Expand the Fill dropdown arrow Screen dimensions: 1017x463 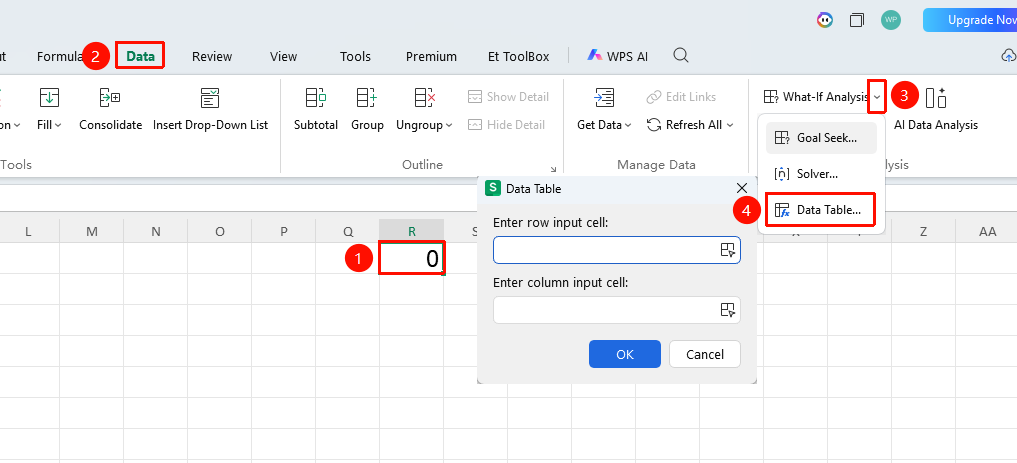click(58, 125)
